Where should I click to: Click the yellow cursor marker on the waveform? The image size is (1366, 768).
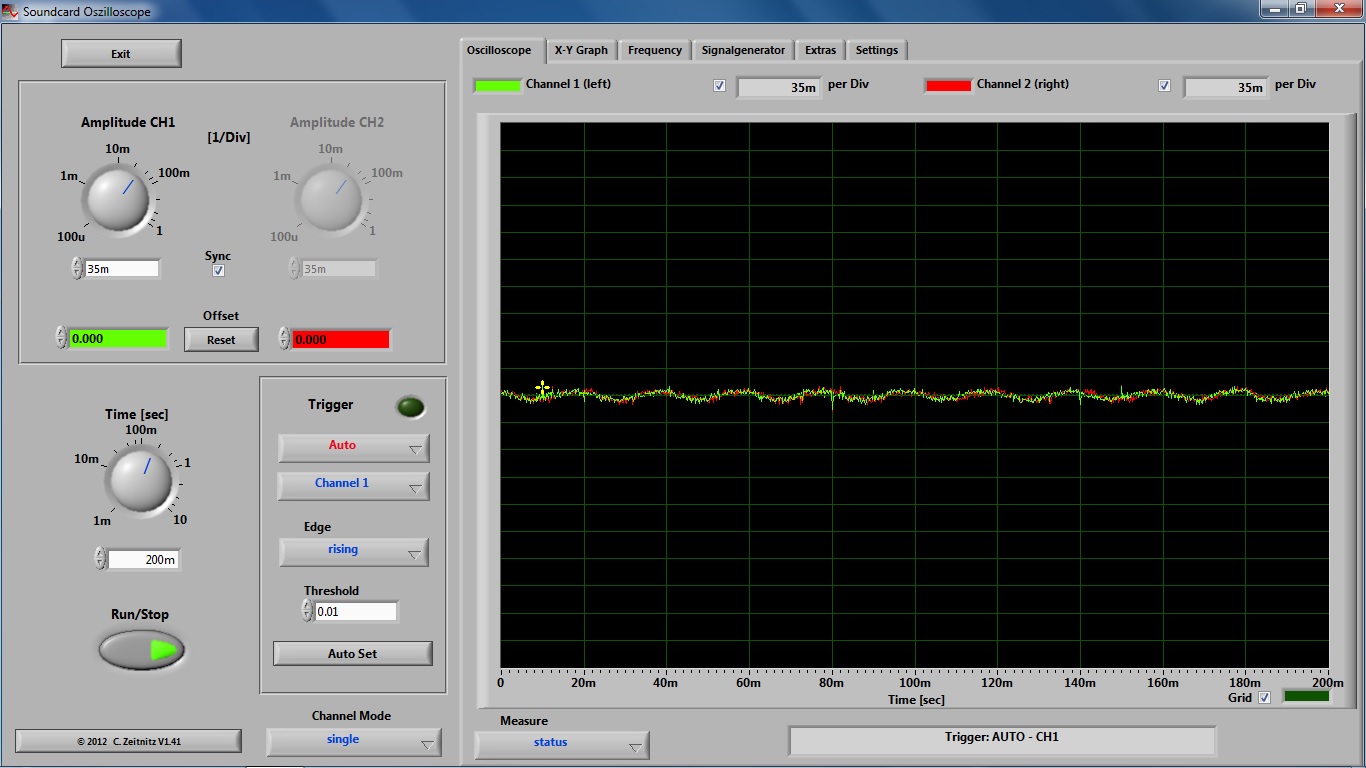point(542,388)
